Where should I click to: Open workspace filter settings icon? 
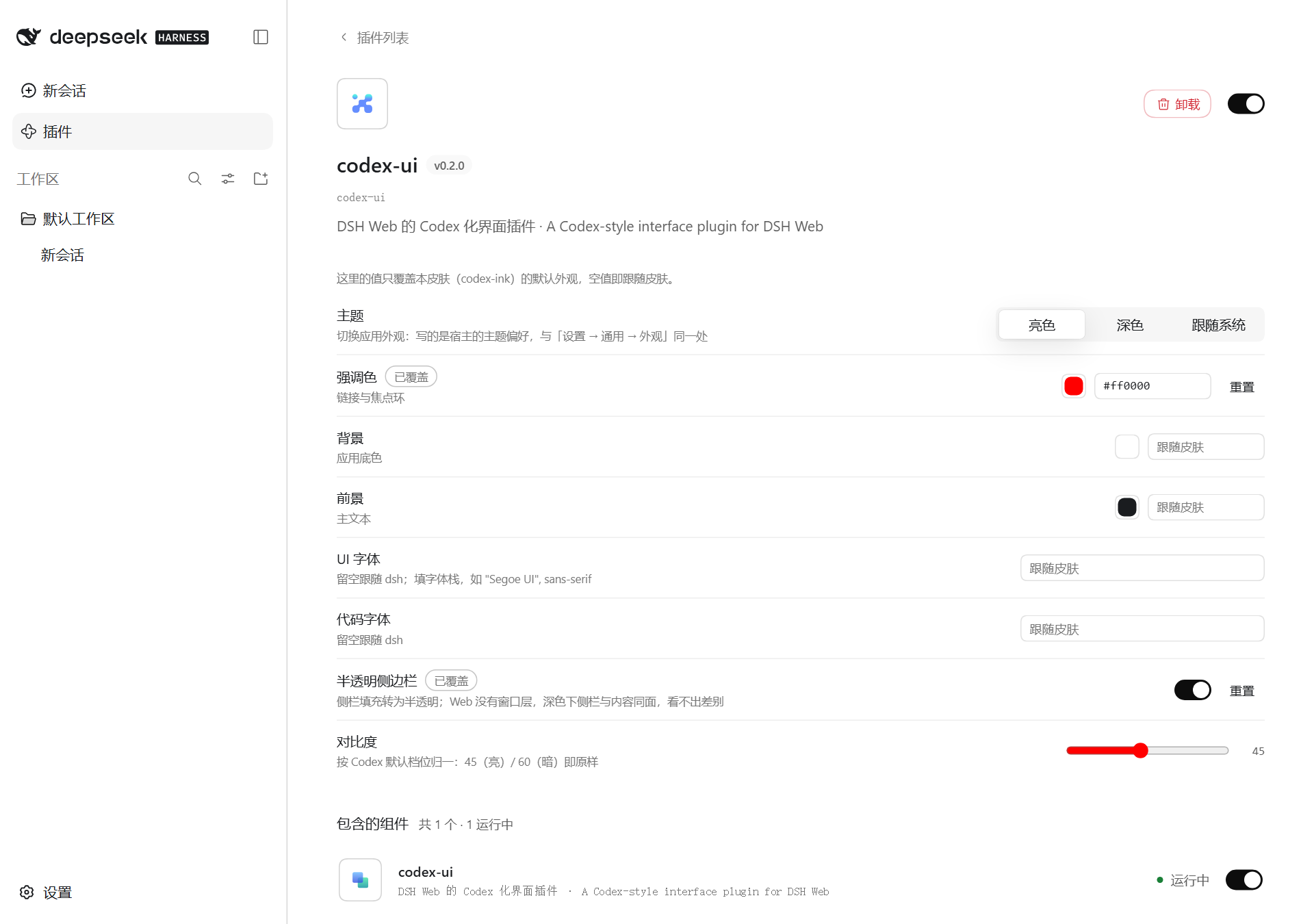pos(228,179)
